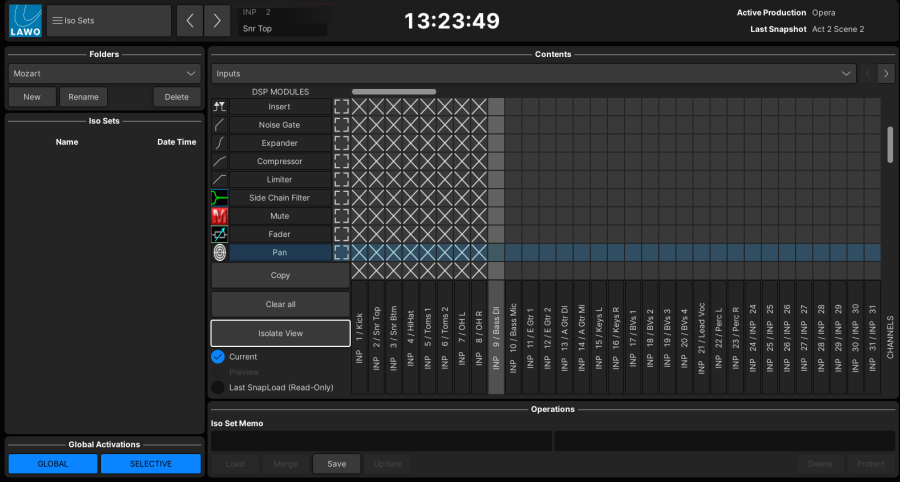This screenshot has width=900, height=482.
Task: Click the Fader module icon
Action: tap(219, 234)
